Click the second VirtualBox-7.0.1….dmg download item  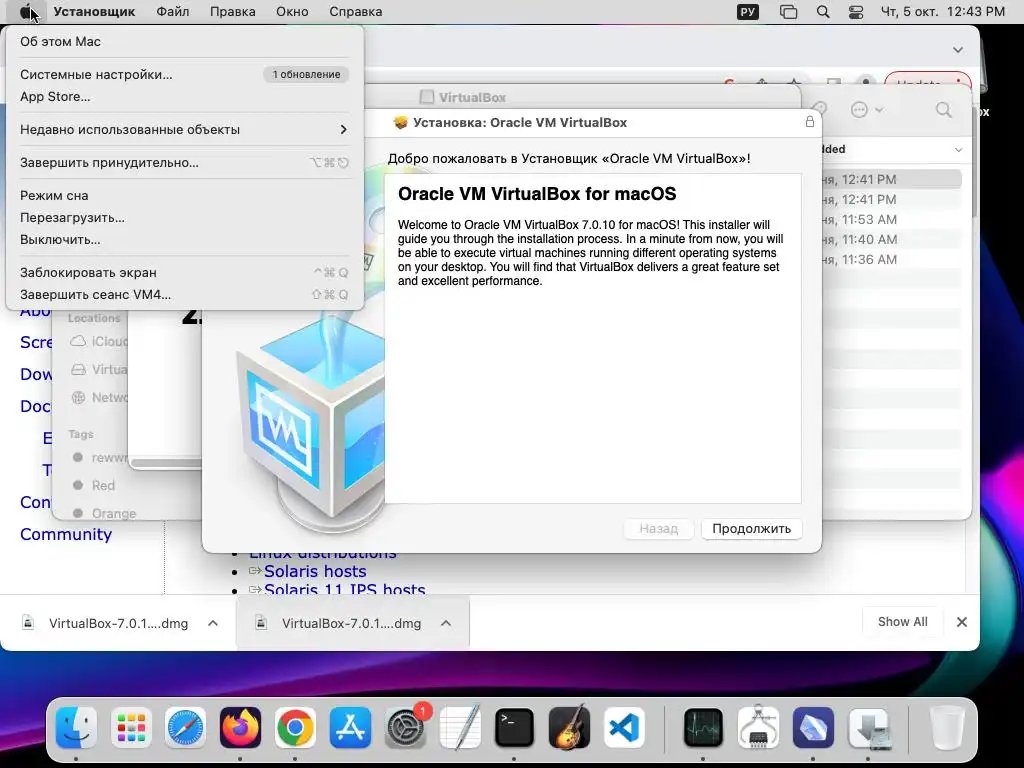pos(351,623)
